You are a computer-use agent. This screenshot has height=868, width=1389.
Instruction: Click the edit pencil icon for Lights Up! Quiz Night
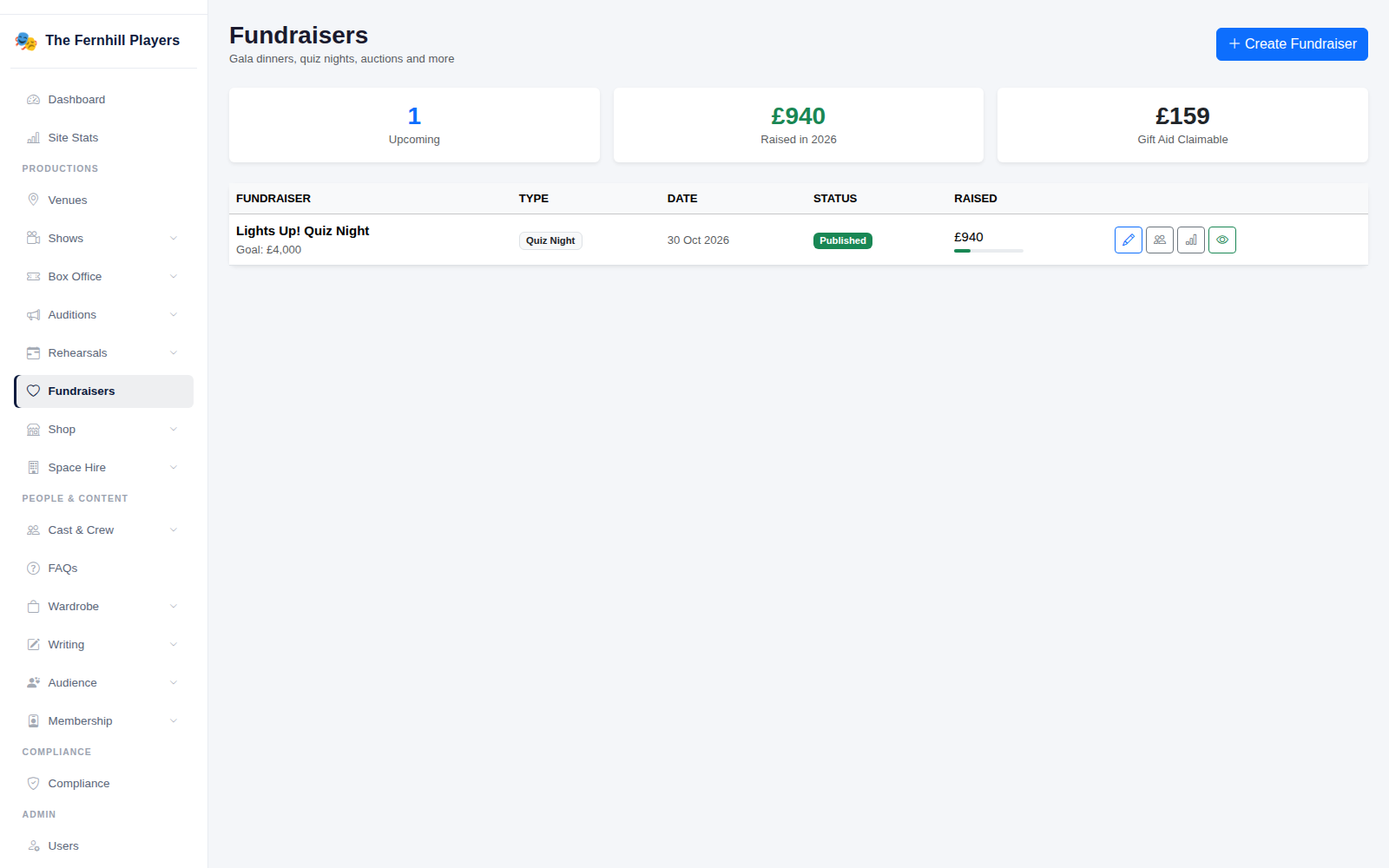tap(1129, 240)
